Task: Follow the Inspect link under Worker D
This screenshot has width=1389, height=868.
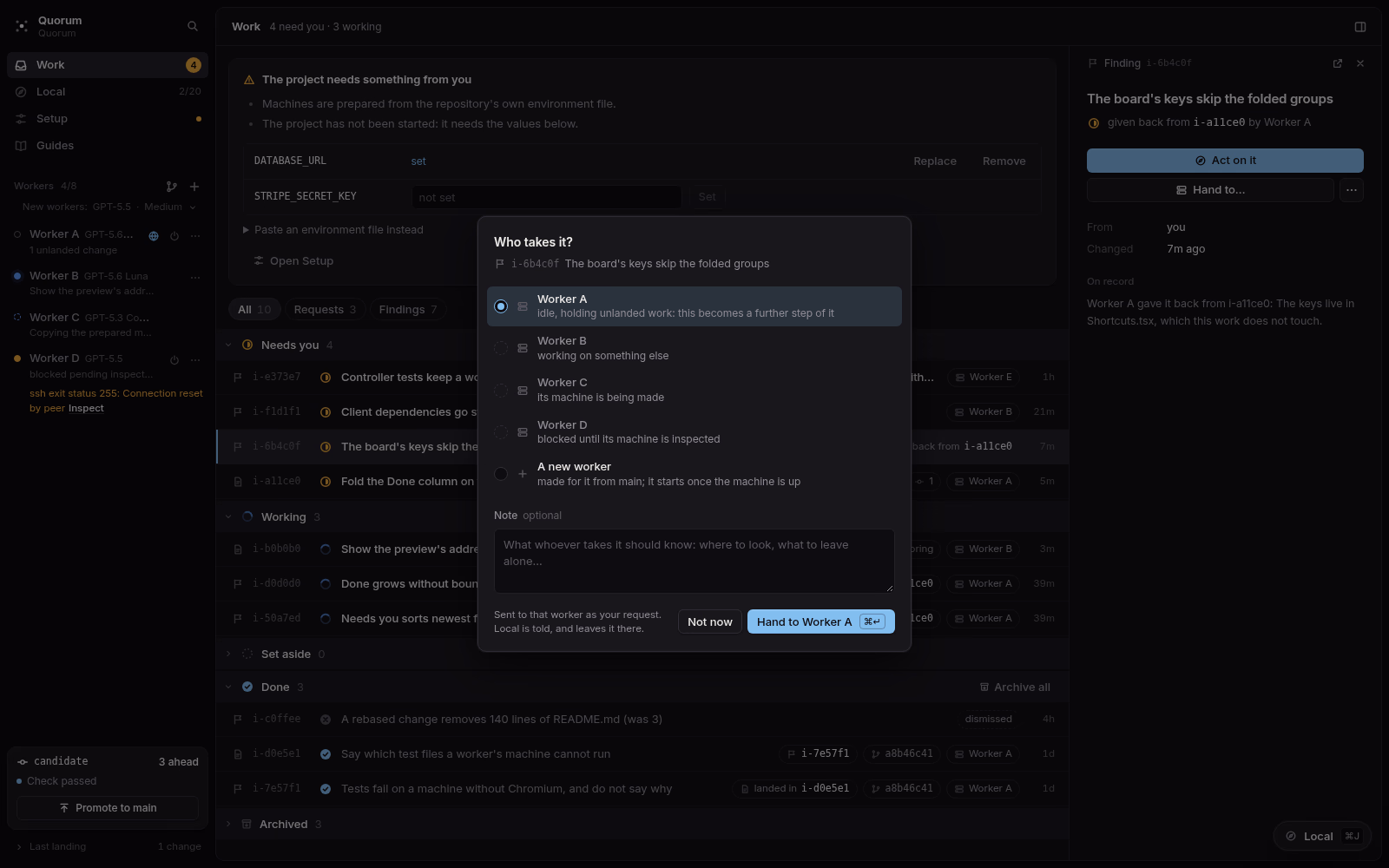Action: [86, 409]
